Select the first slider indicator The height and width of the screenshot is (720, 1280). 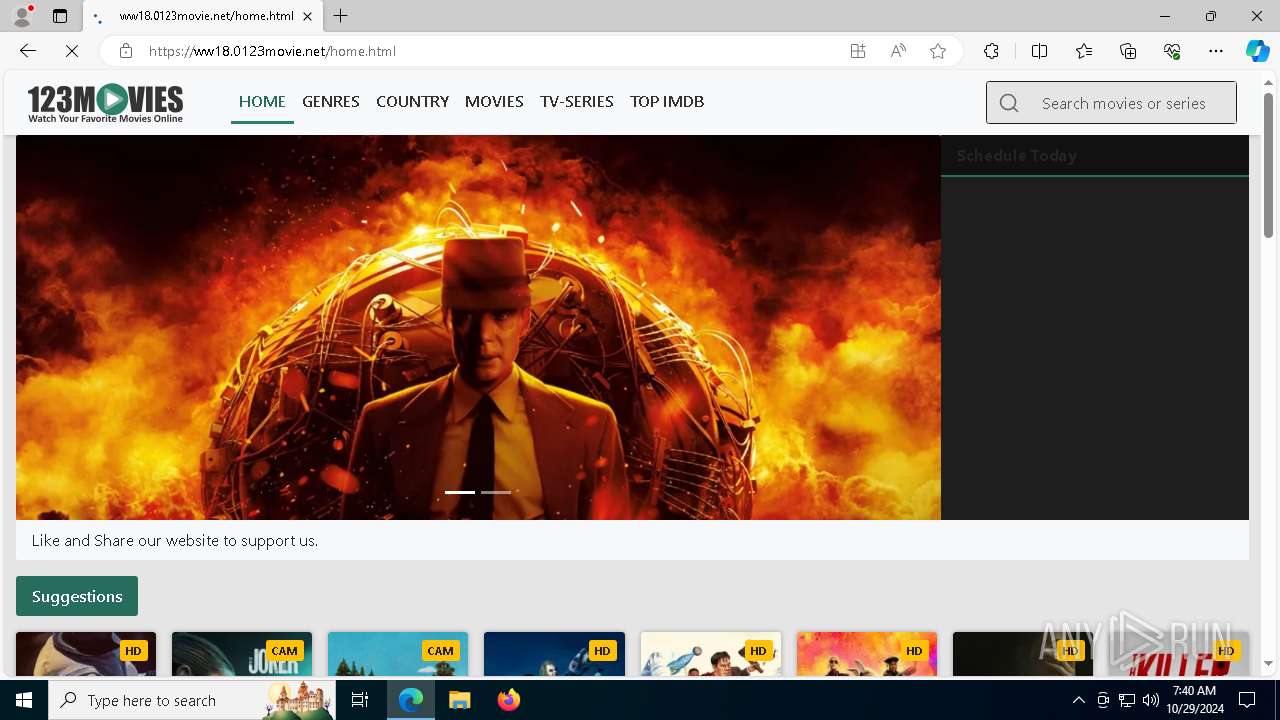point(460,492)
